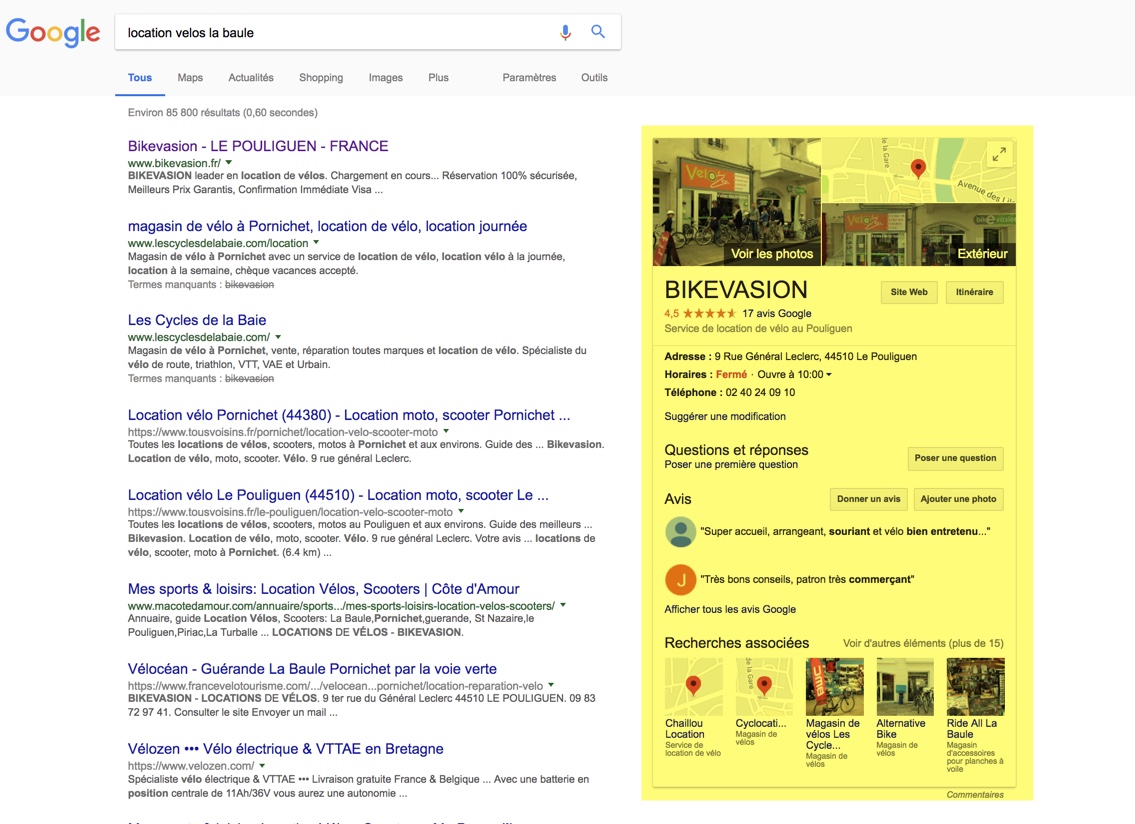Click the blue search magnifier icon

[598, 32]
